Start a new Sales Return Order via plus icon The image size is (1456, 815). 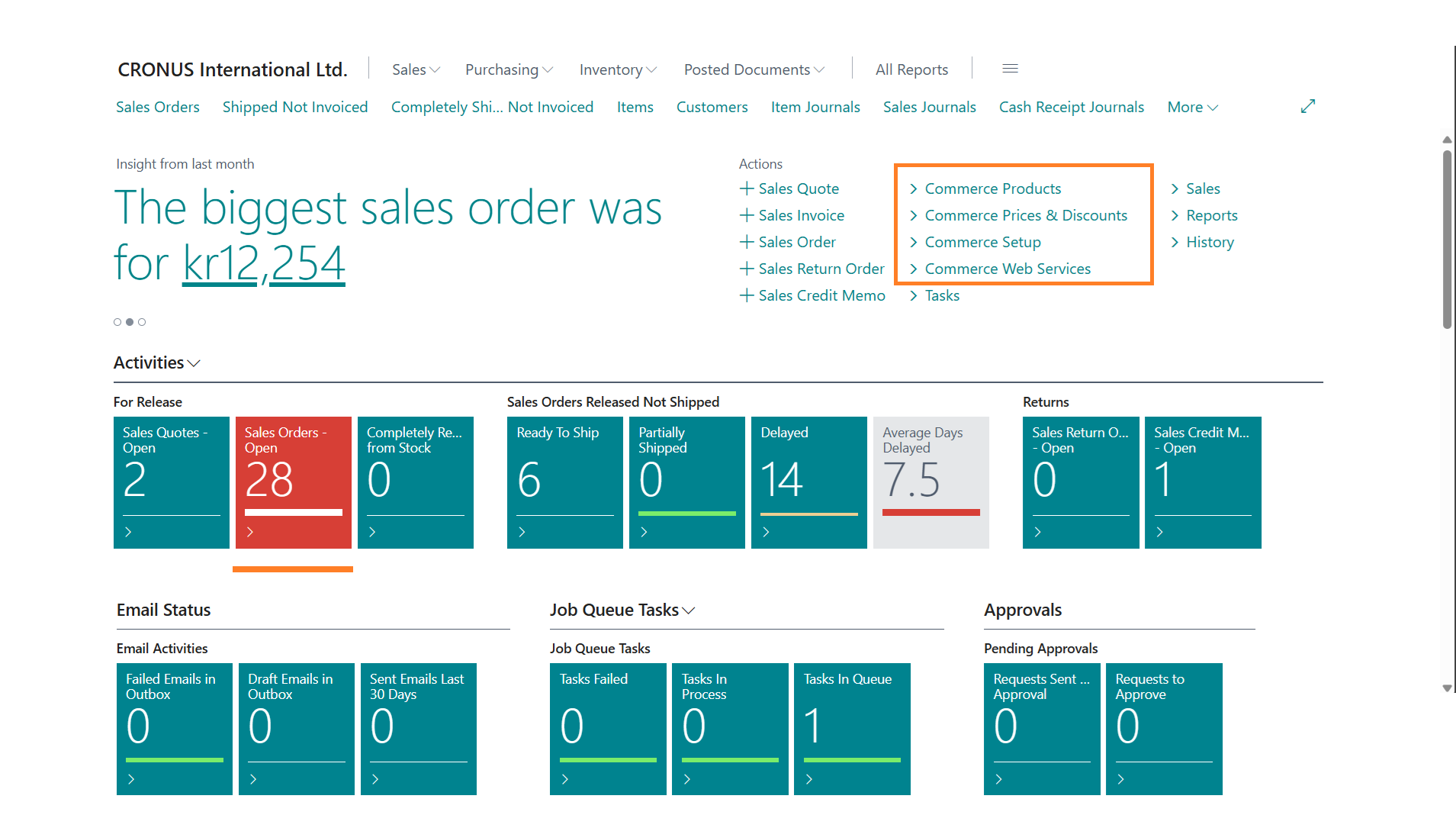[x=746, y=269]
